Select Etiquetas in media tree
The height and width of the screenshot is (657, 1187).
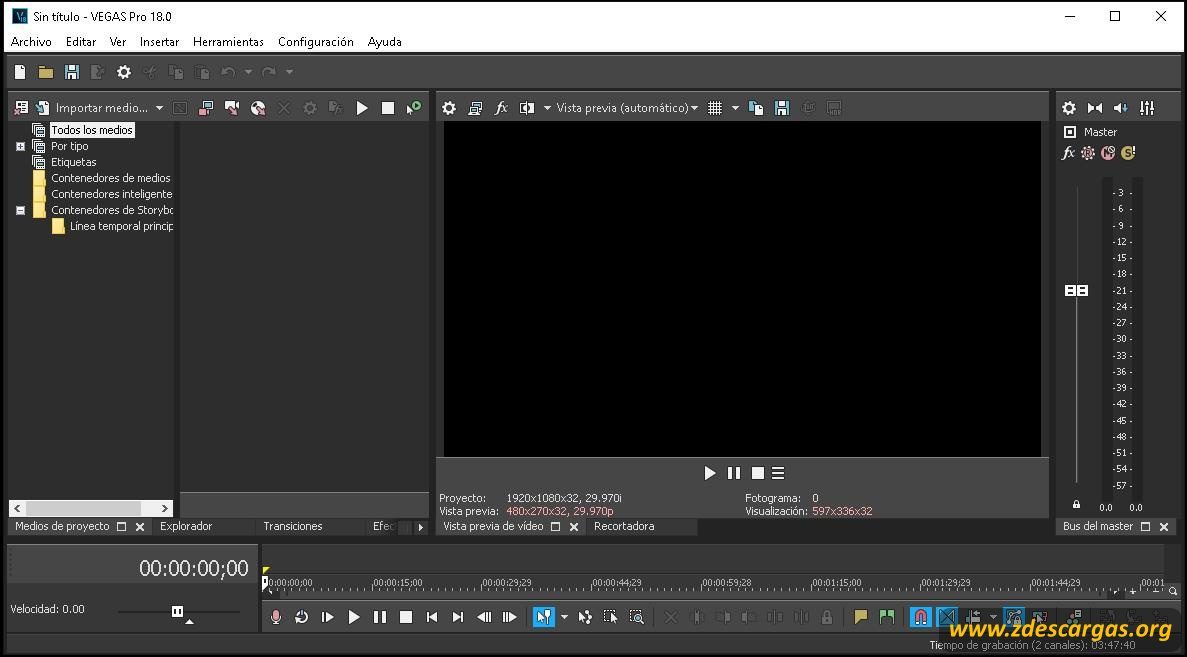click(x=73, y=162)
